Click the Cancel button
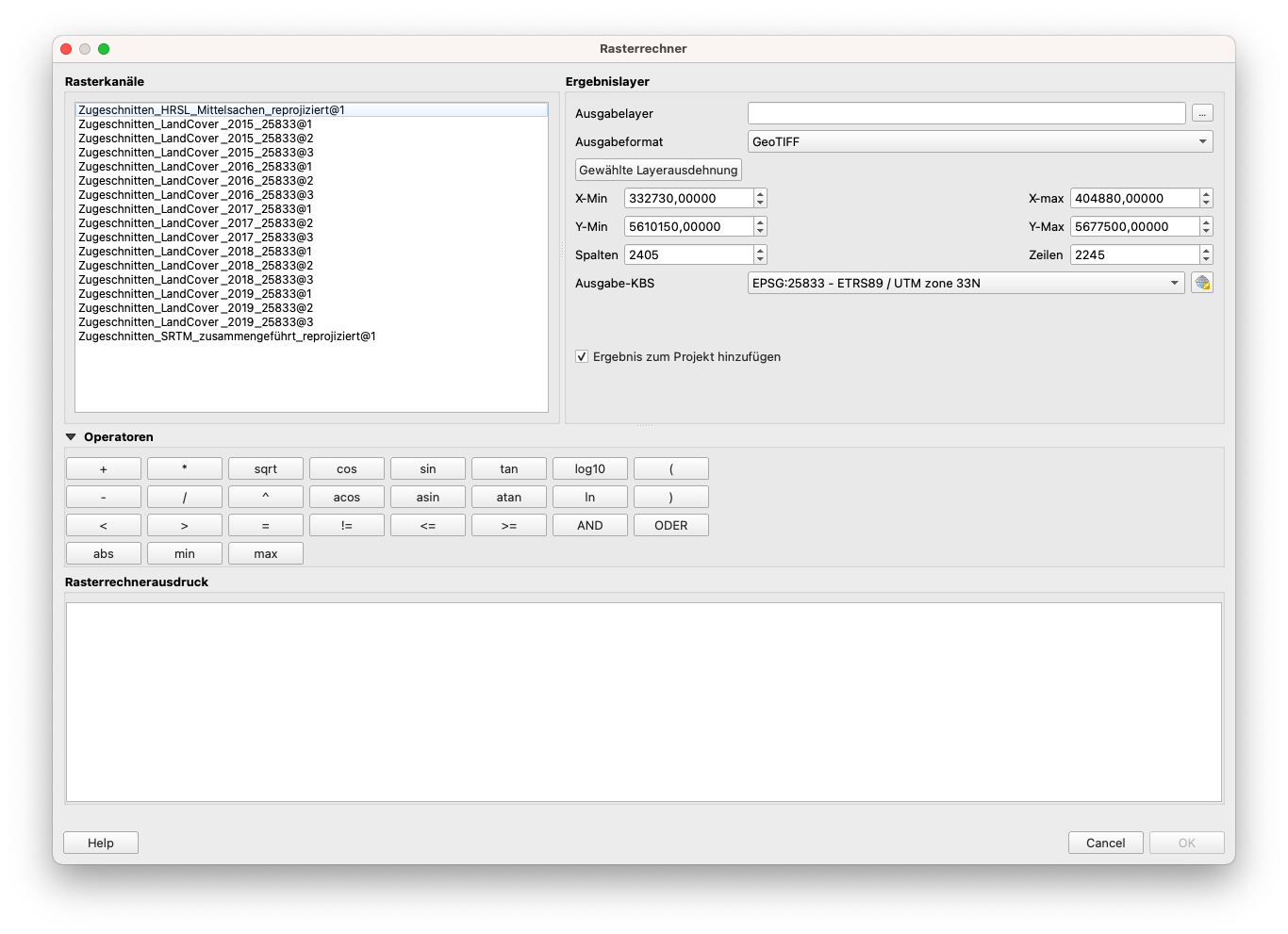 (x=1106, y=843)
